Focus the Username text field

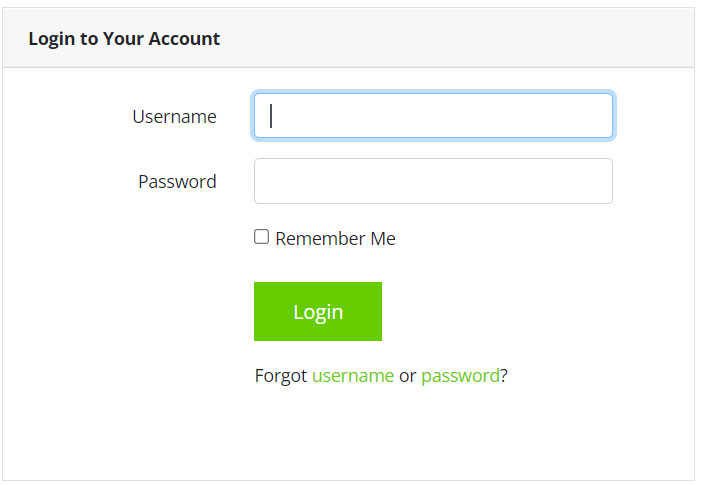pos(433,116)
